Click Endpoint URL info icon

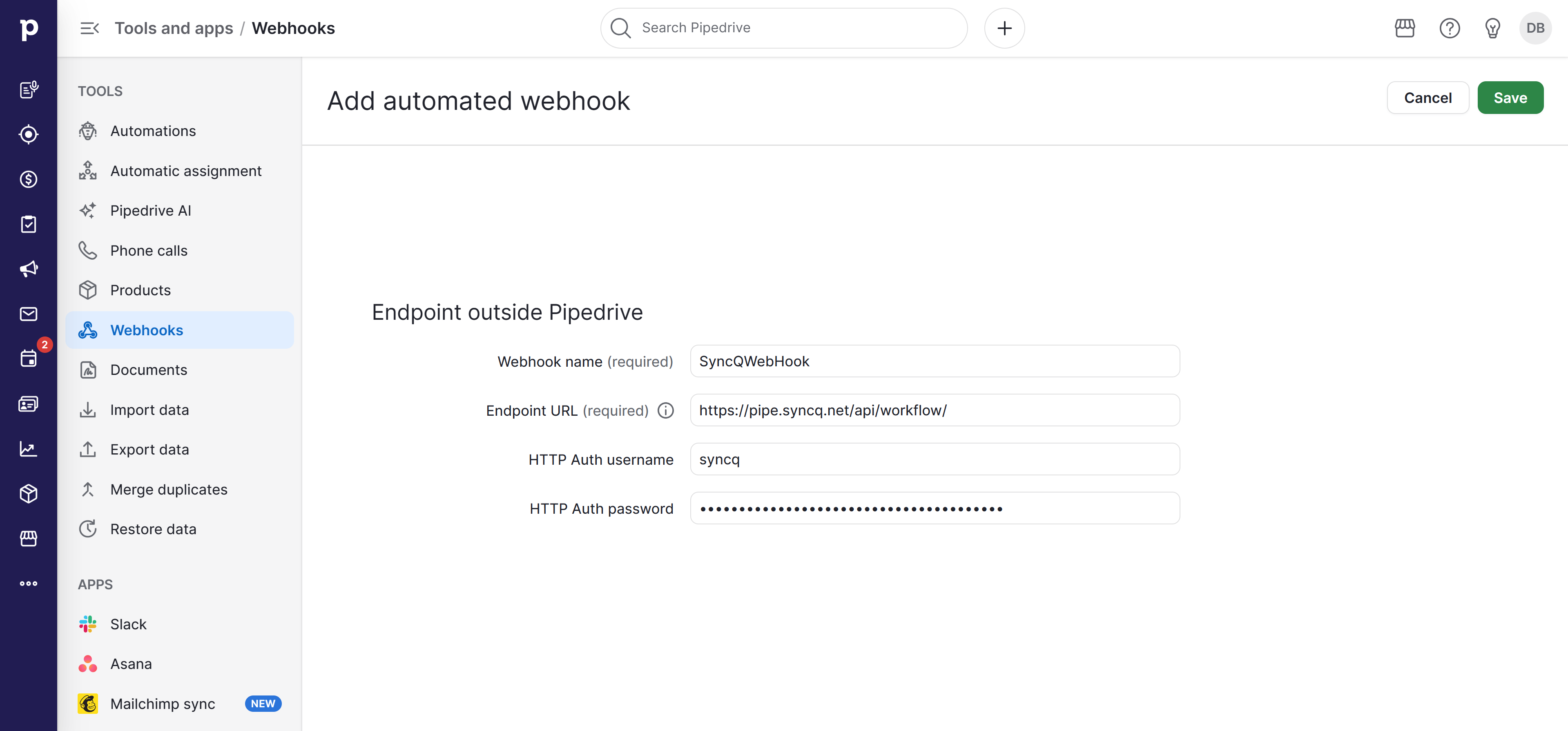(665, 410)
